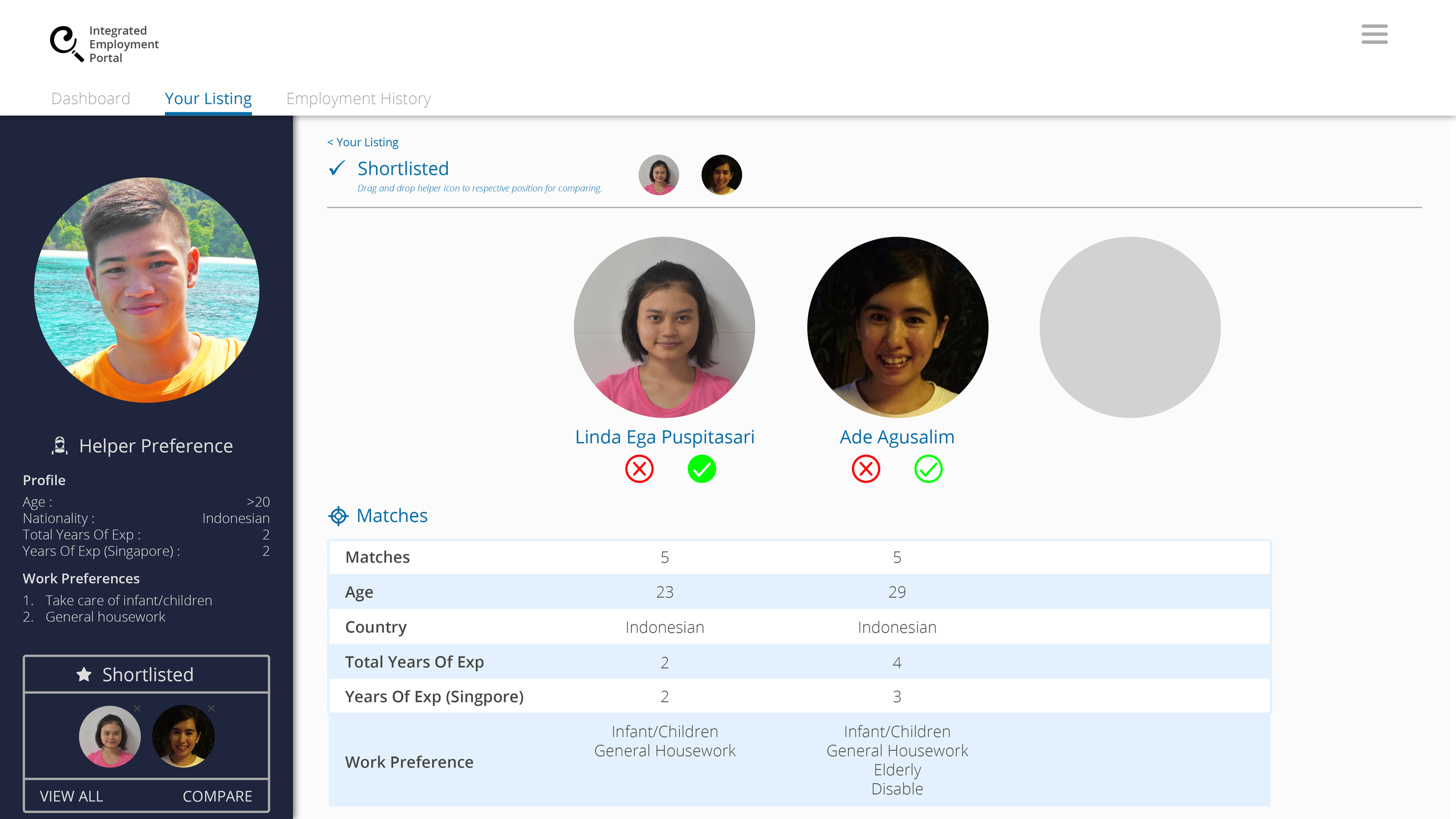This screenshot has width=1456, height=819.
Task: Select Linda's thumbnail in sidebar shortlist
Action: tap(109, 736)
